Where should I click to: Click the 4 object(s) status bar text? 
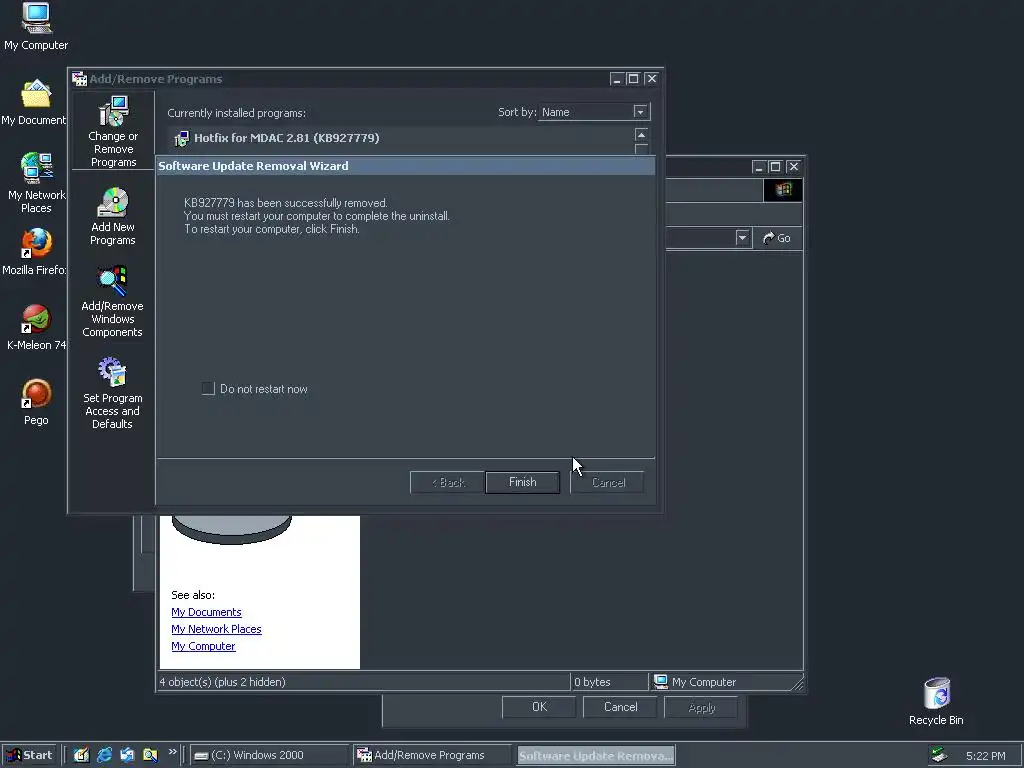pyautogui.click(x=222, y=682)
